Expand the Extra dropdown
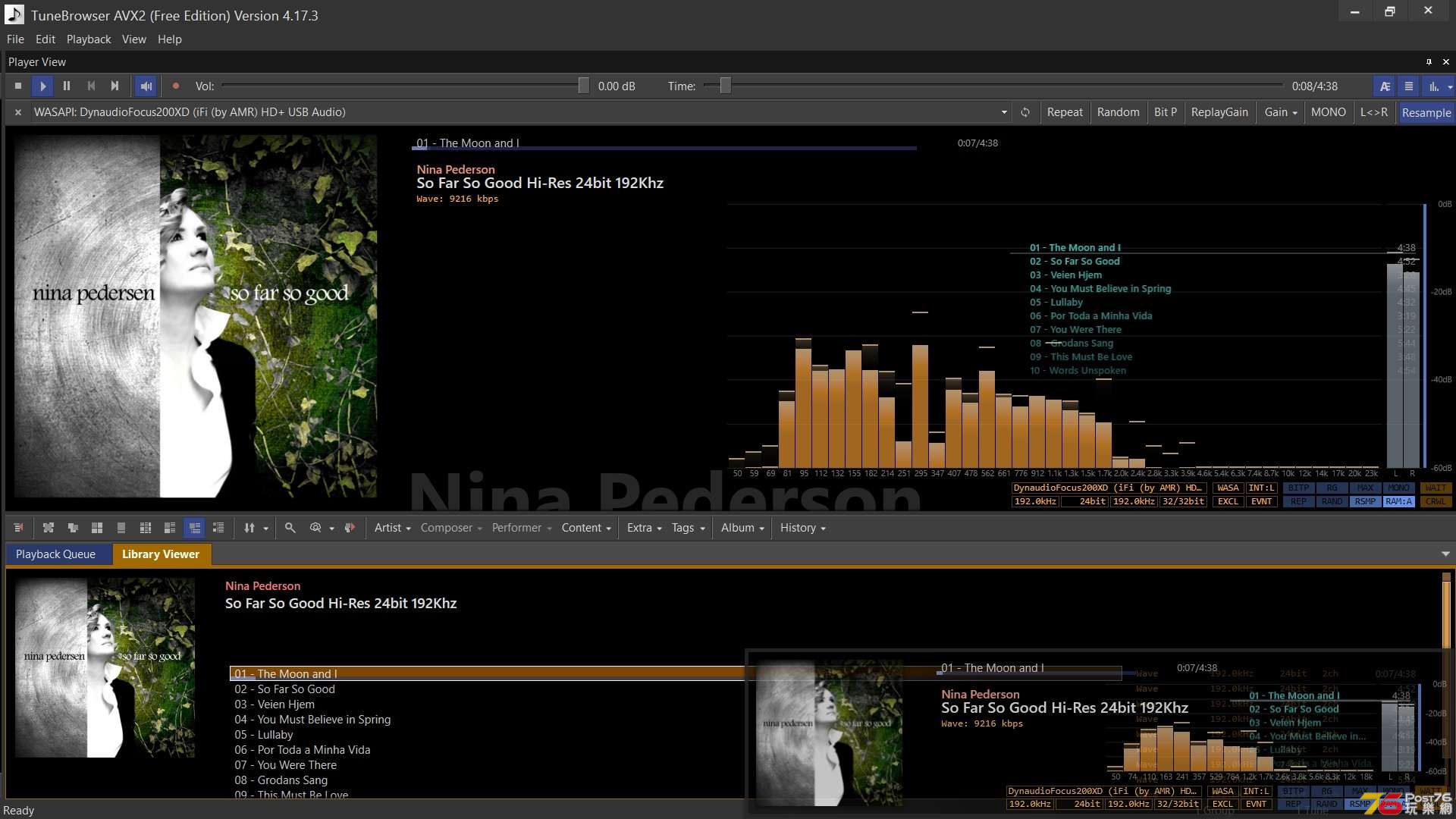 pyautogui.click(x=644, y=528)
